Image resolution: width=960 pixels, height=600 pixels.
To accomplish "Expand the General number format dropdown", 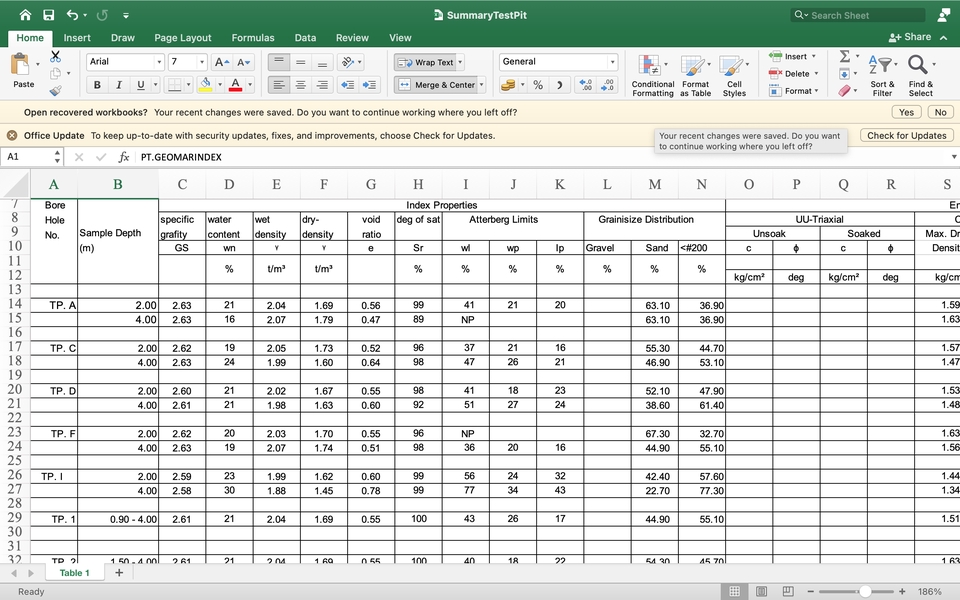I will (x=612, y=62).
